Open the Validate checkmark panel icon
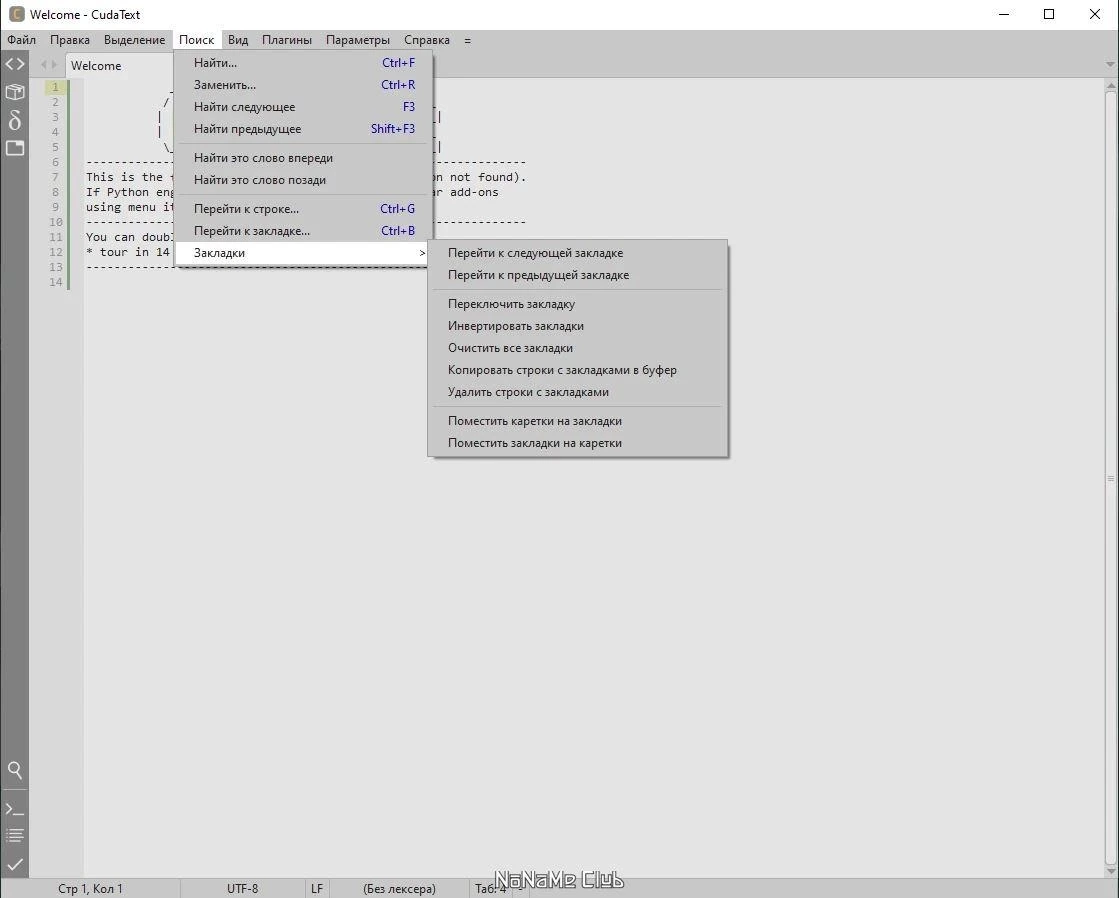This screenshot has width=1119, height=898. [x=14, y=864]
